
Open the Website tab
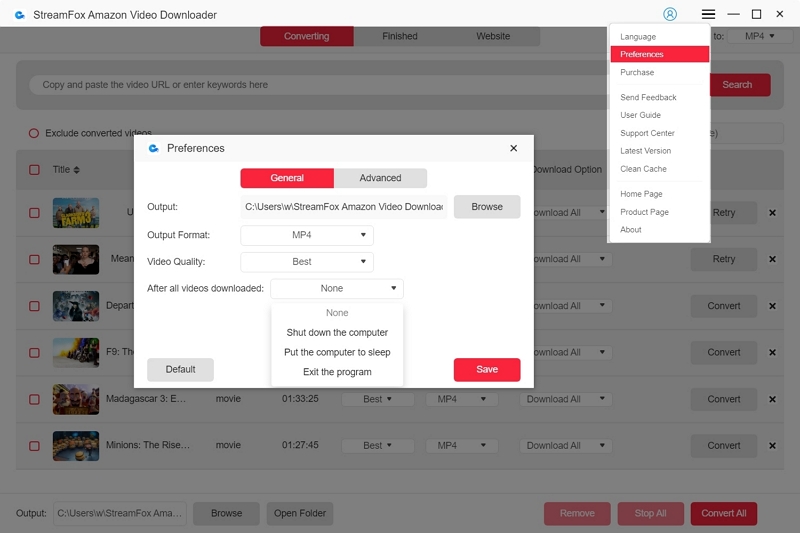[493, 36]
